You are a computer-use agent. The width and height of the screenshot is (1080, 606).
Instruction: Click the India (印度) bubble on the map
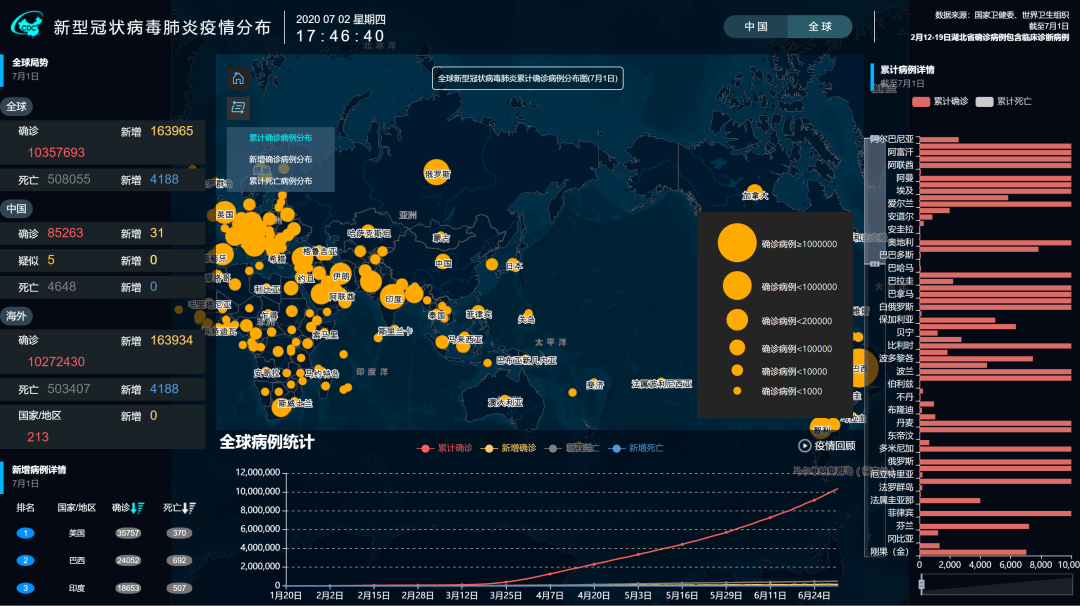393,297
